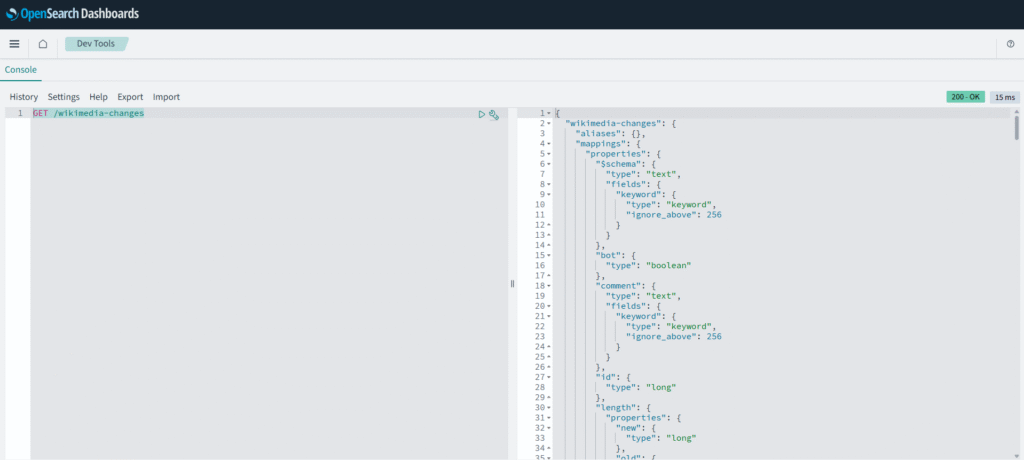Click the "long" value on line 33
The height and width of the screenshot is (460, 1024).
(681, 438)
